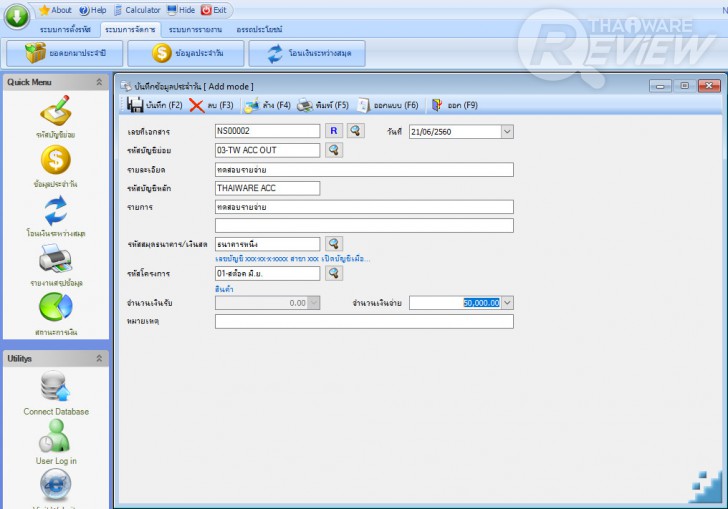Click the blue arrows transfer icon in Quick Menu
This screenshot has width=728, height=509.
pos(56,210)
